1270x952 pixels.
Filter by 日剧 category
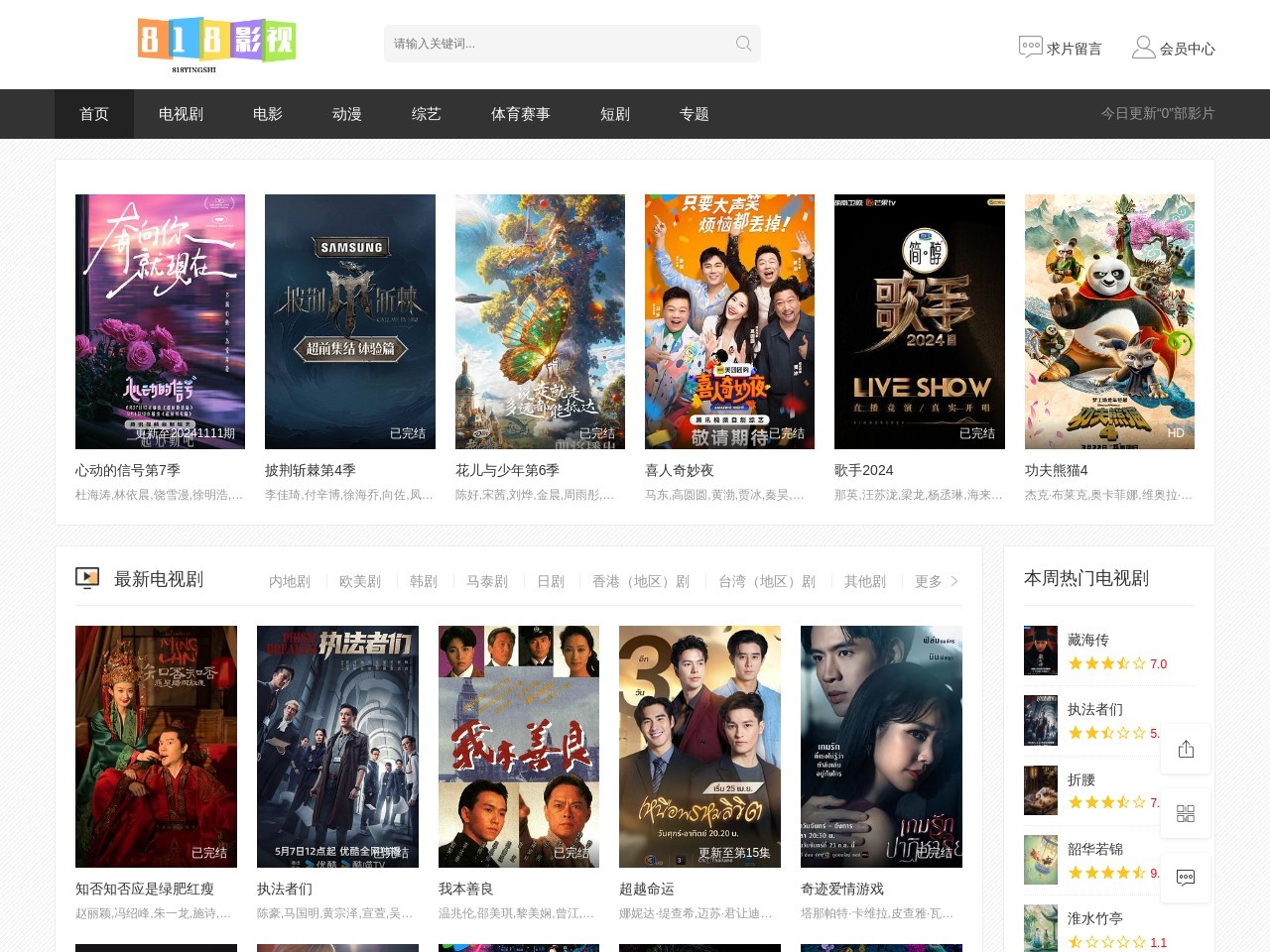pos(551,581)
